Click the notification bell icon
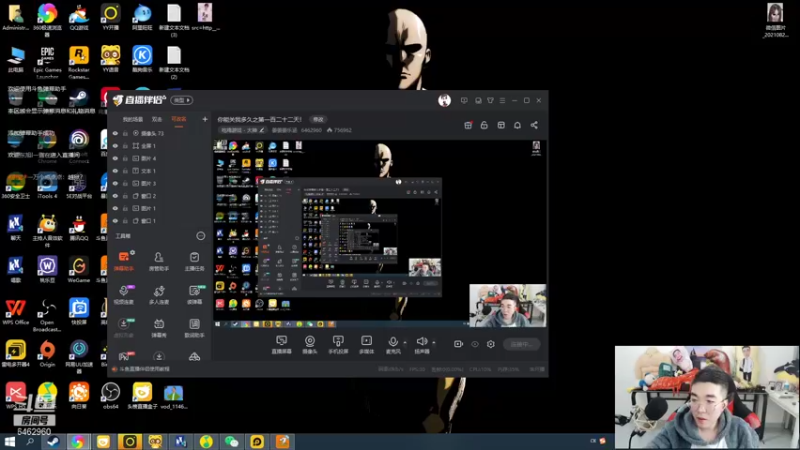 (517, 125)
